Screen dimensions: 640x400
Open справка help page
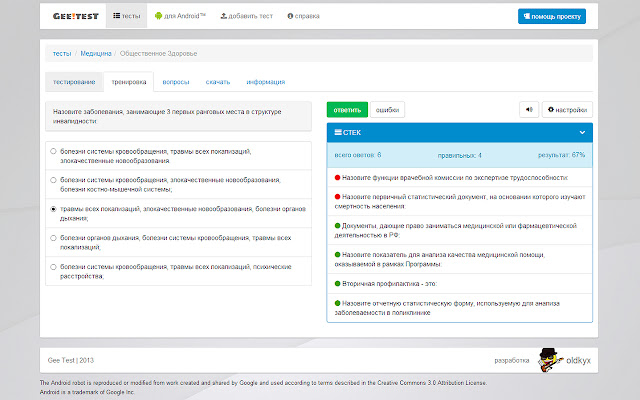[x=303, y=16]
